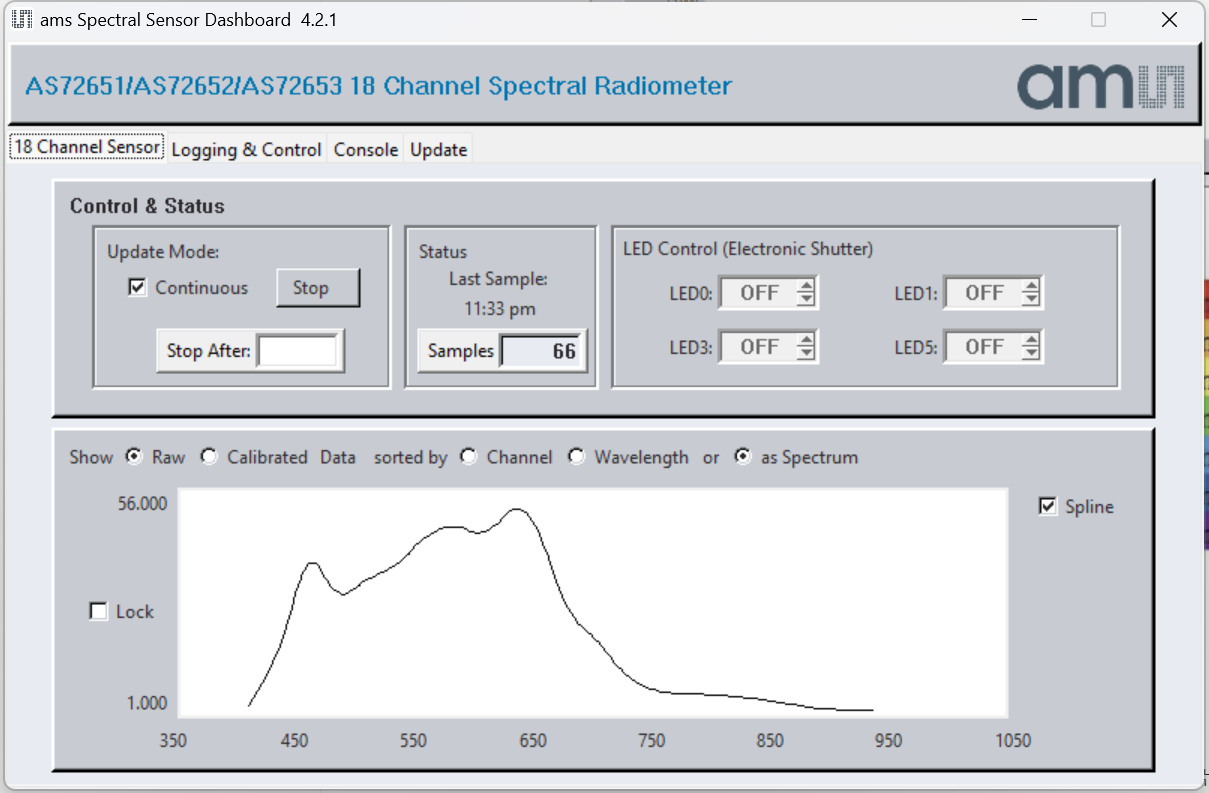This screenshot has height=793, width=1209.
Task: Click the 11:33 pm last sample time
Action: click(x=499, y=309)
